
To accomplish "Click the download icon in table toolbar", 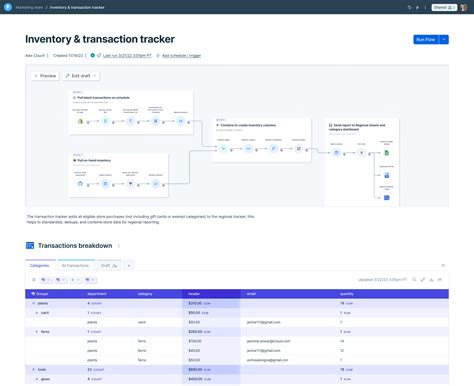I will click(x=431, y=280).
